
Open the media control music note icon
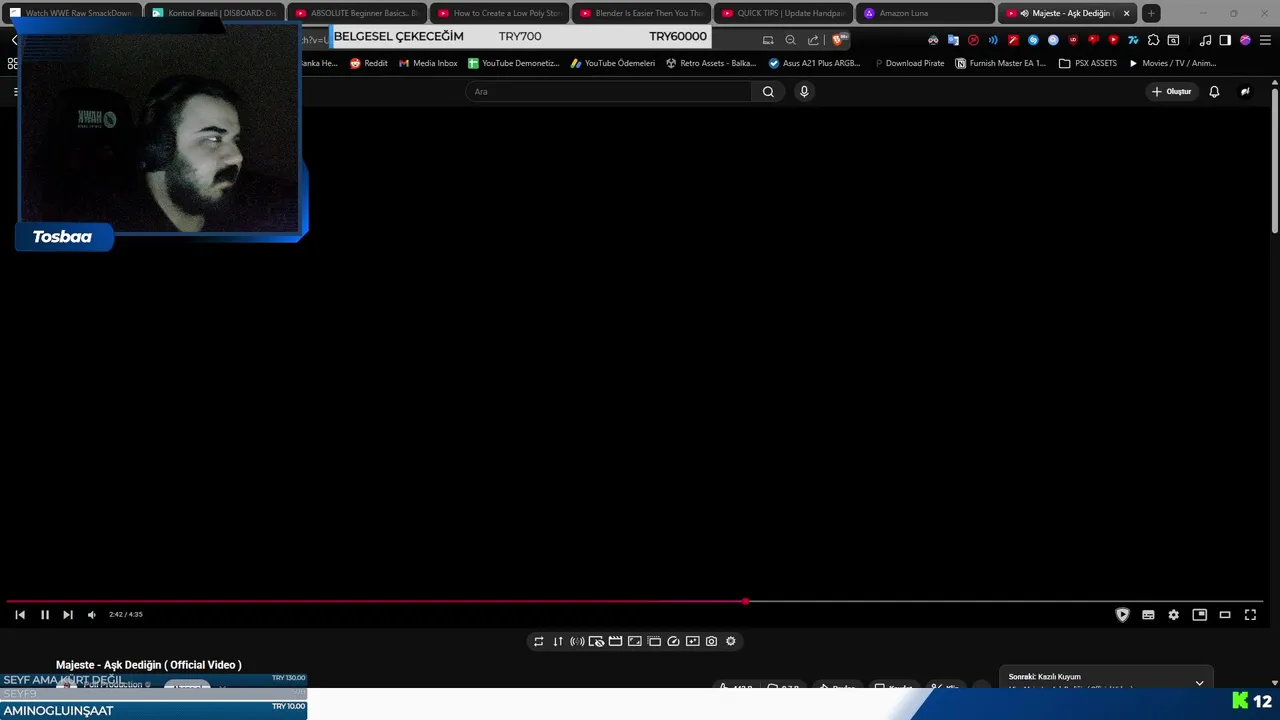click(1205, 40)
